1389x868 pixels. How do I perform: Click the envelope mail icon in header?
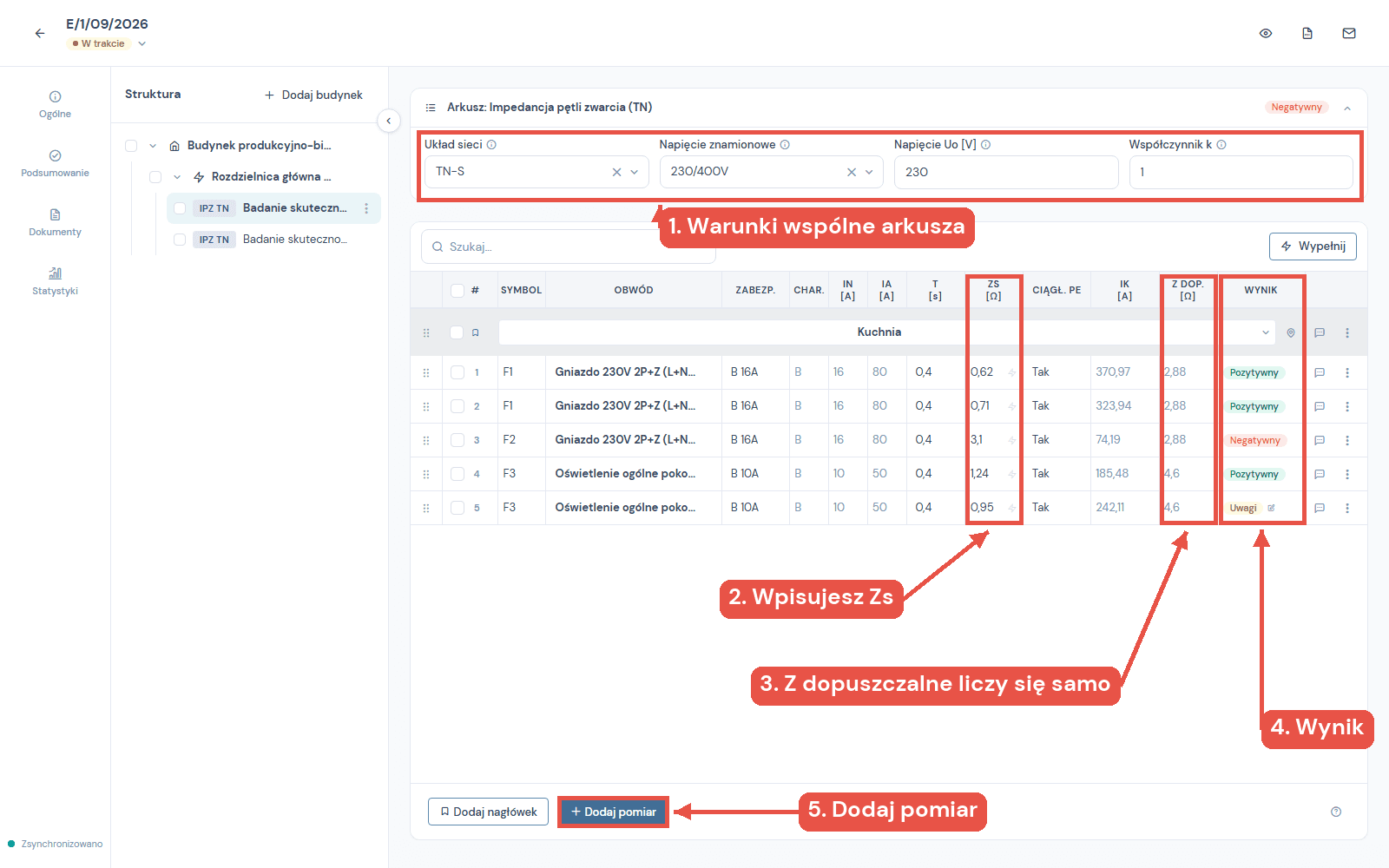(1349, 33)
